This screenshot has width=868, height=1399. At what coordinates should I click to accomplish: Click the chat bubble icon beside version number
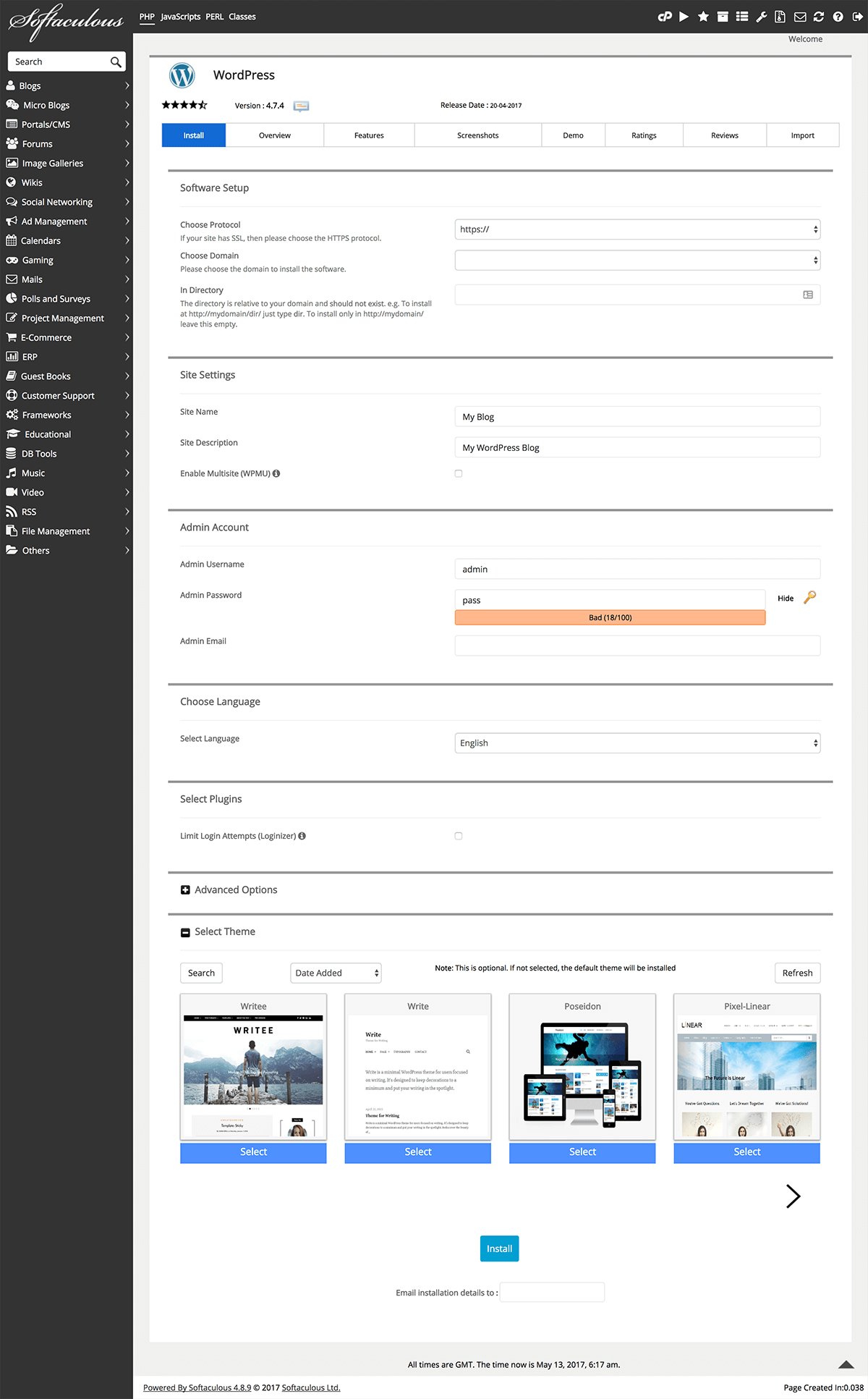click(301, 106)
